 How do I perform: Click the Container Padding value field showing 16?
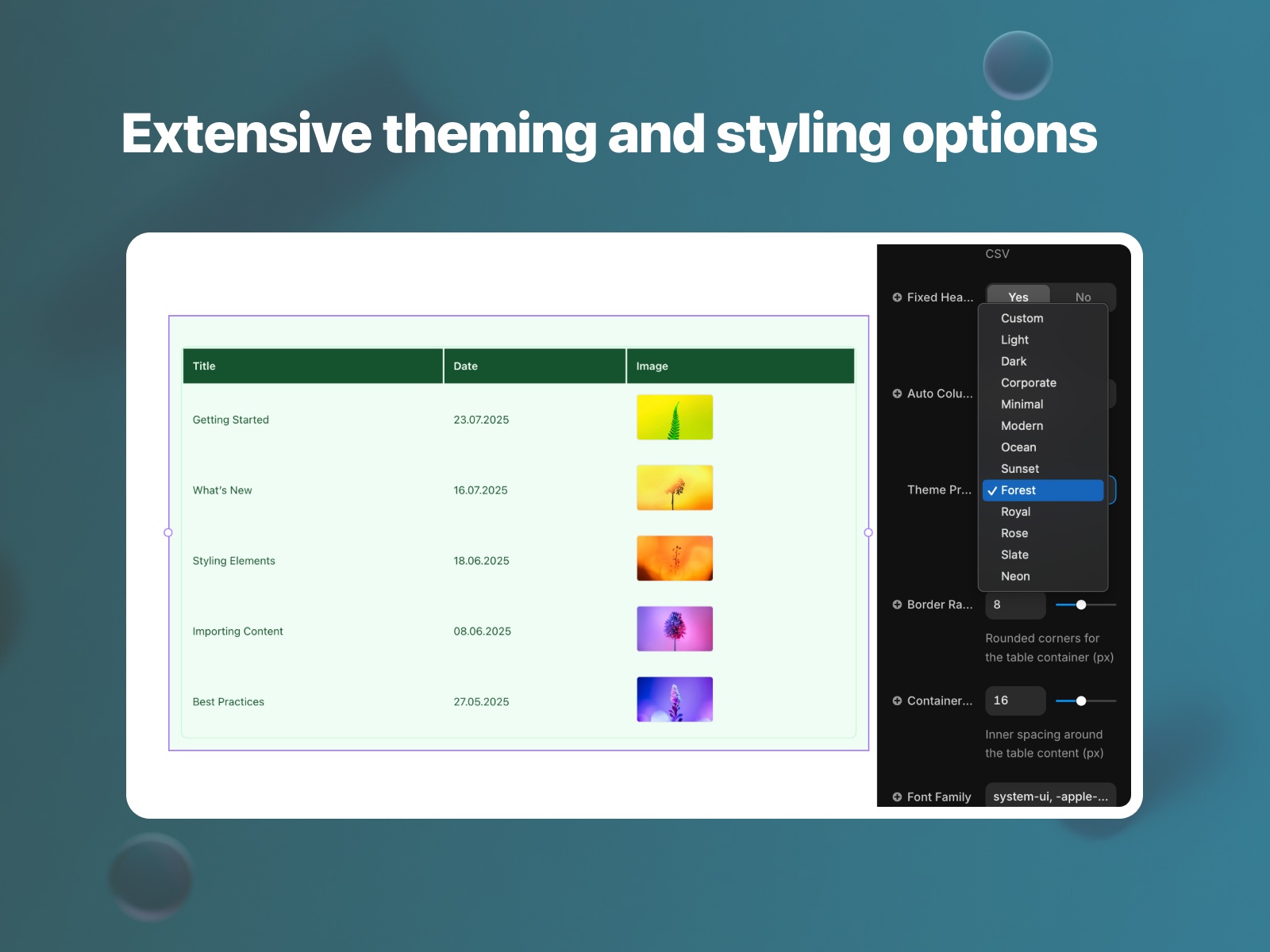coord(1015,701)
